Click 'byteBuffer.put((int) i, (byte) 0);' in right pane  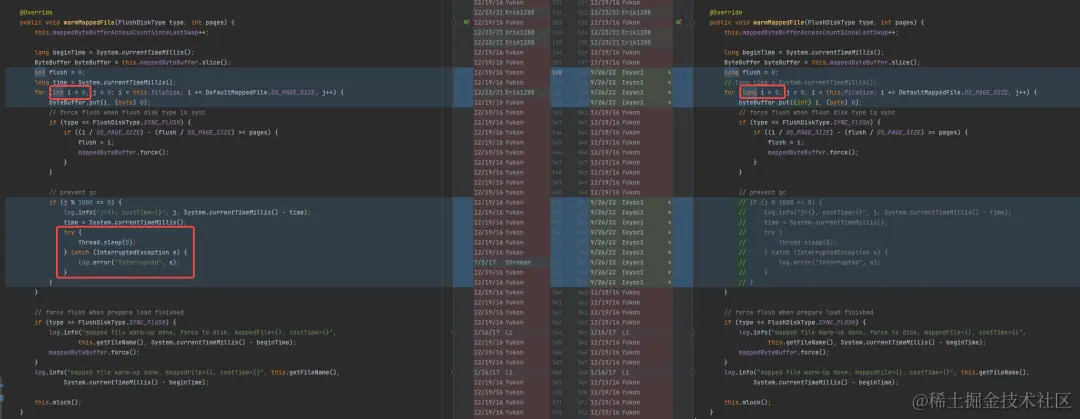point(799,102)
